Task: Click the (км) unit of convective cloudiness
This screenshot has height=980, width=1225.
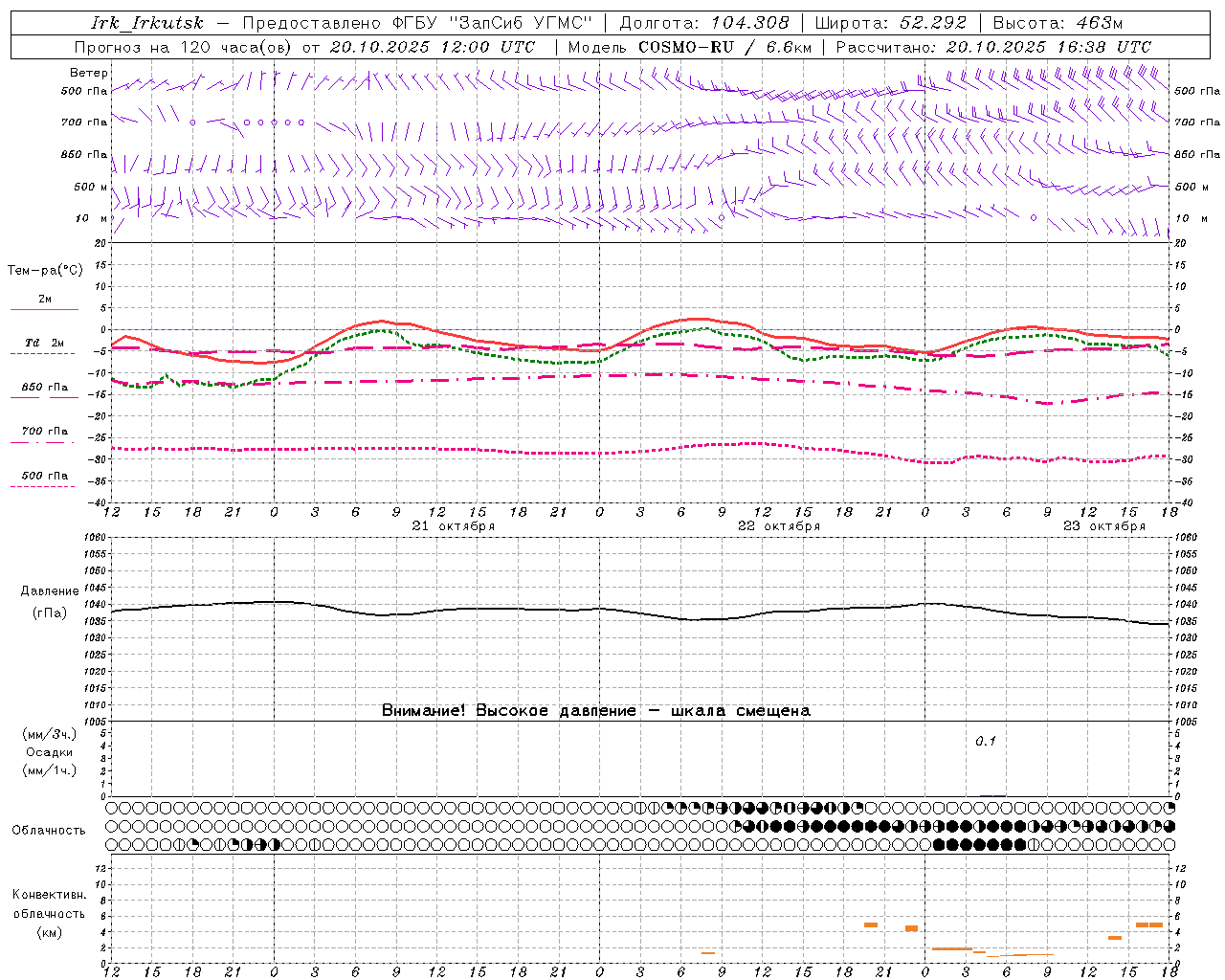Action: (50, 932)
